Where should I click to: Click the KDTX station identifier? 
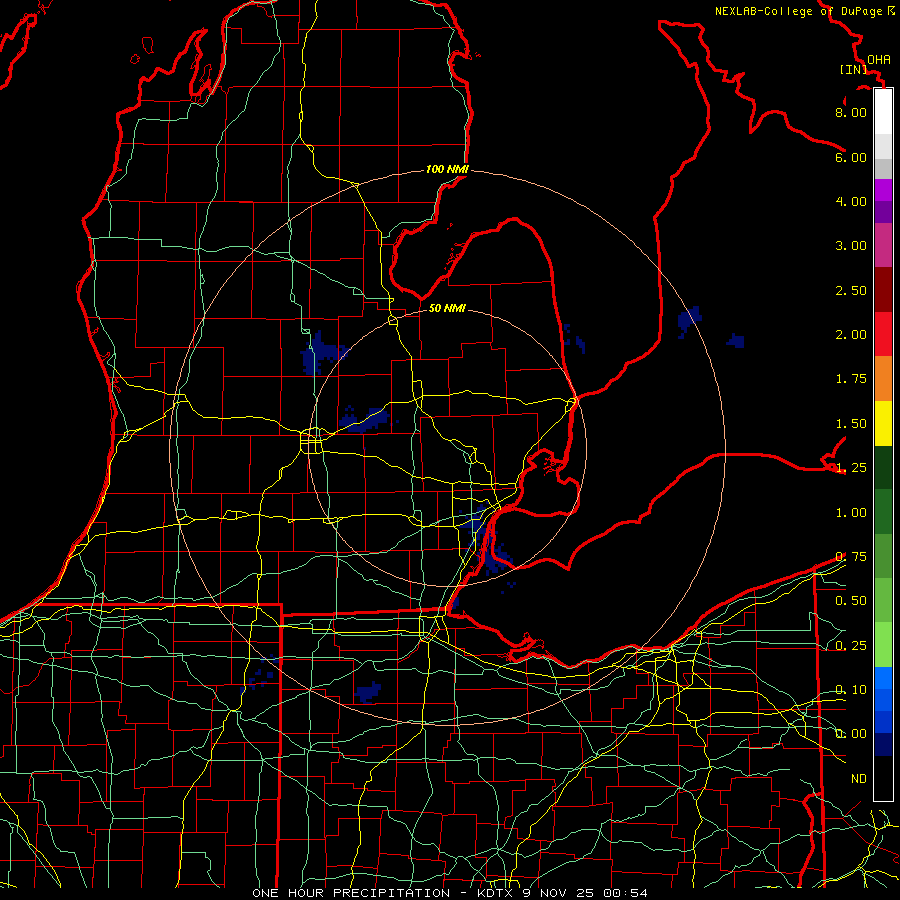click(x=496, y=893)
